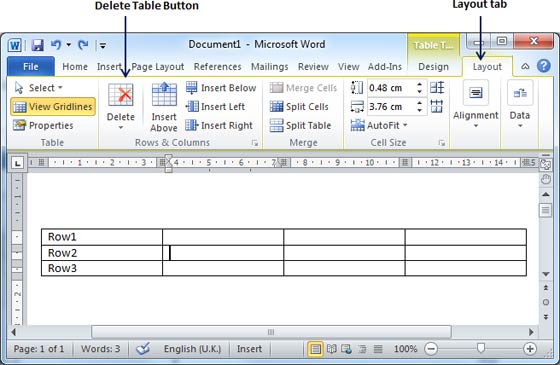This screenshot has height=365, width=560.
Task: Click Insert Below
Action: click(221, 88)
